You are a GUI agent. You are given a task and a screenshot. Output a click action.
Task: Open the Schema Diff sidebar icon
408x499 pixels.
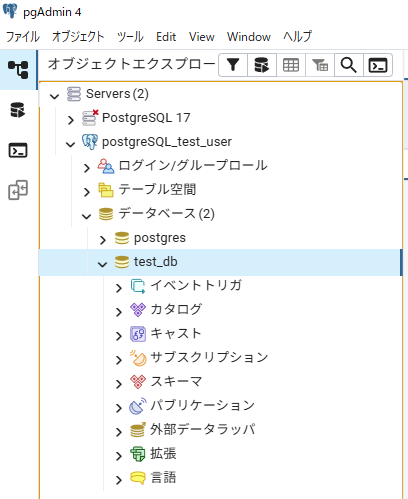(x=18, y=190)
